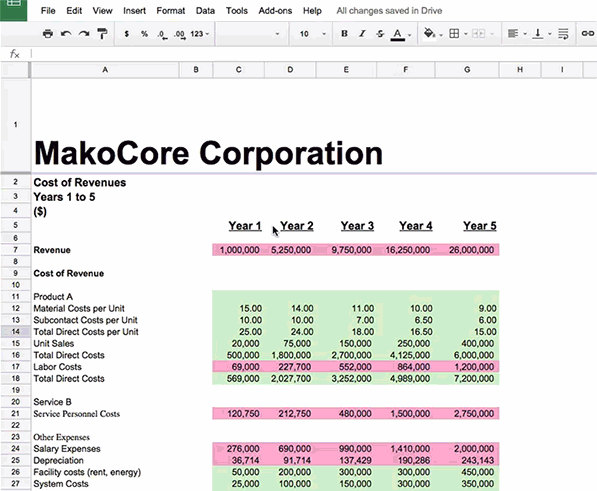Viewport: 597px width, 491px height.
Task: Click the Redo arrow
Action: [x=84, y=34]
